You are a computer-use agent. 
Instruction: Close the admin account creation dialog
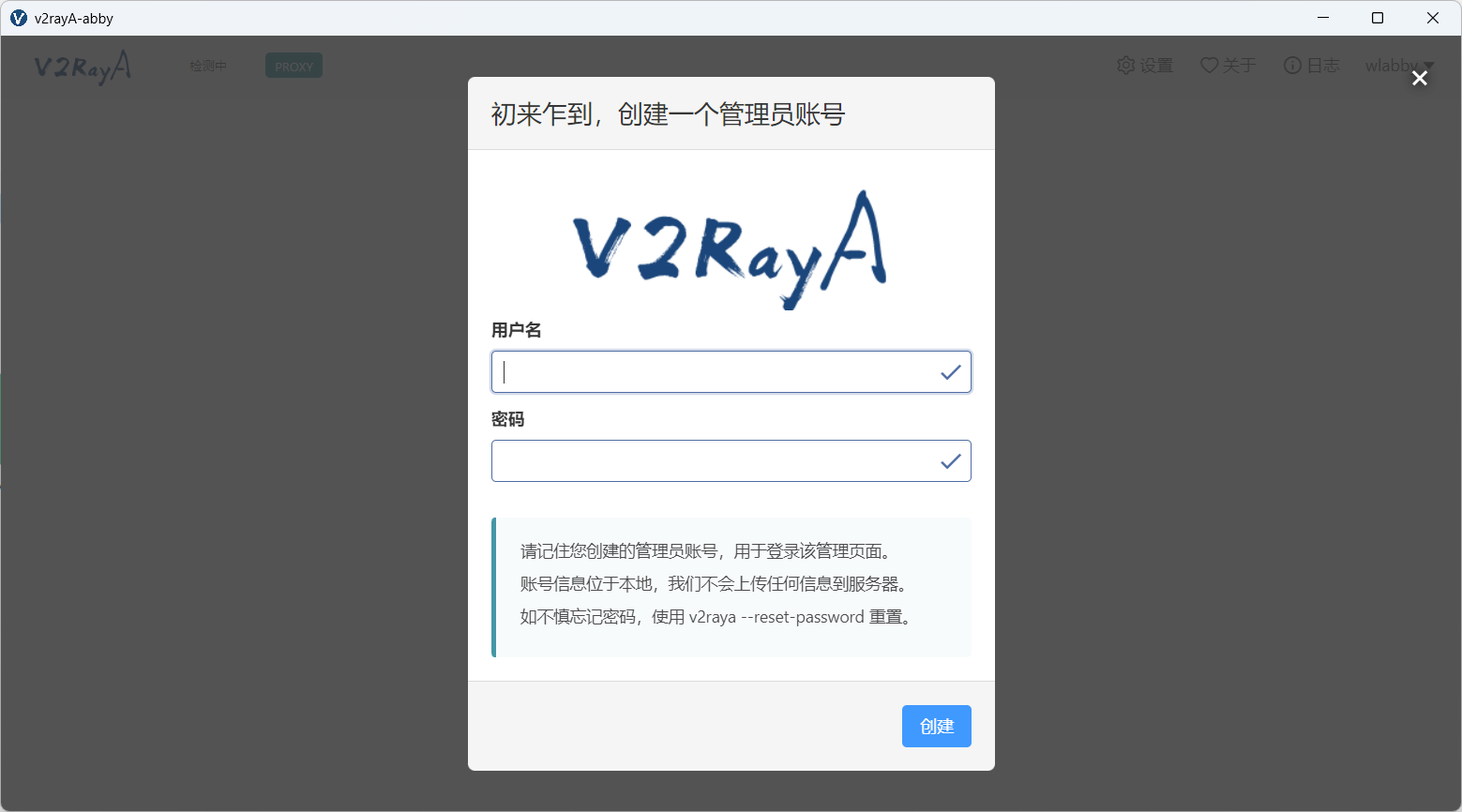tap(1420, 79)
